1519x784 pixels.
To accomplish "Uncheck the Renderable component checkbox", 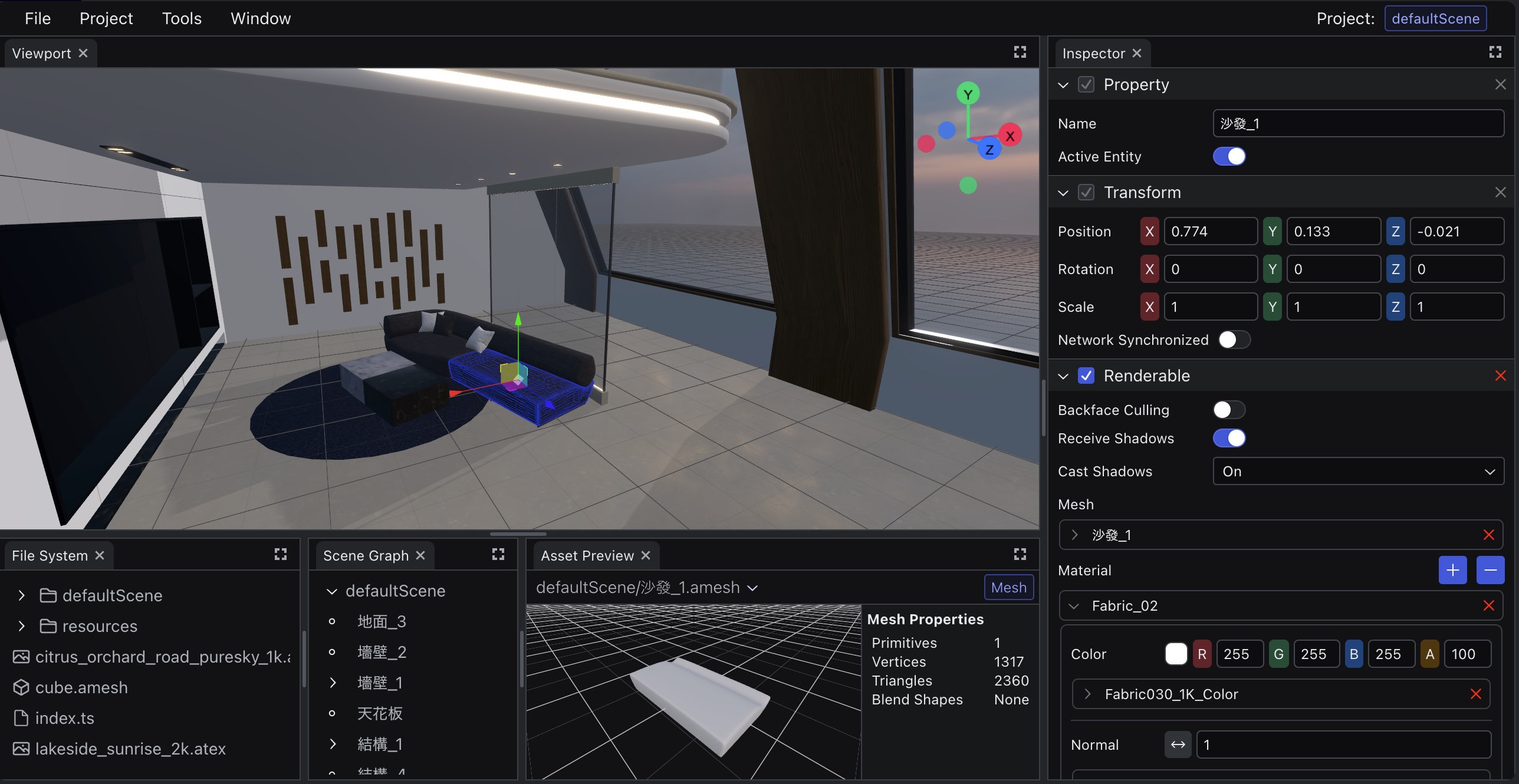I will click(x=1086, y=375).
